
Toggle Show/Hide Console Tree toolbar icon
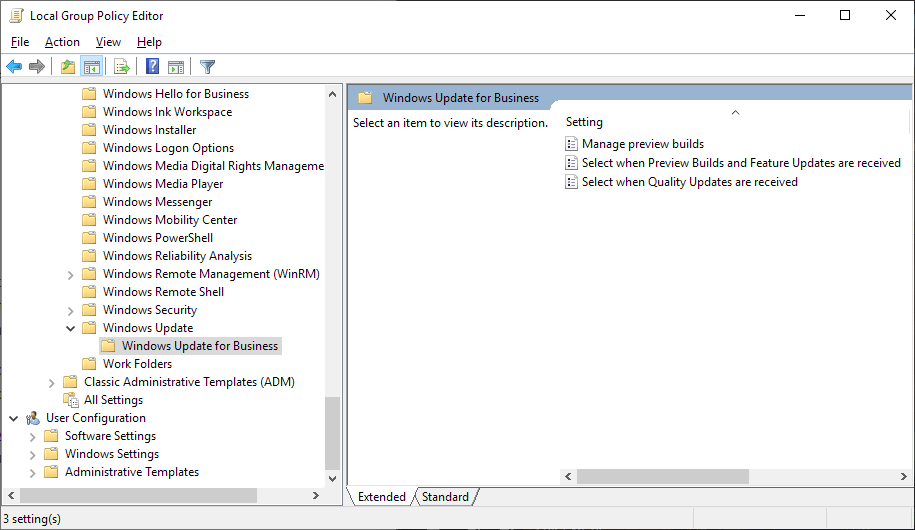tap(92, 67)
